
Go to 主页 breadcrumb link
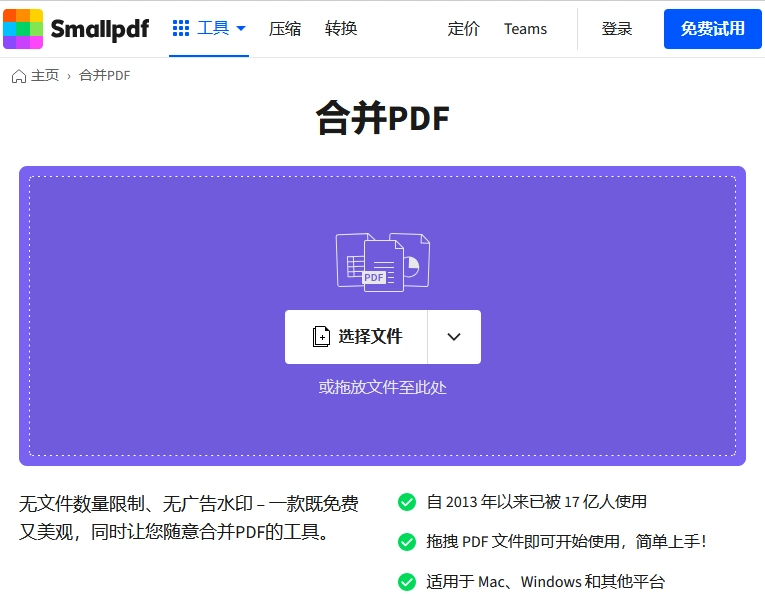(45, 76)
